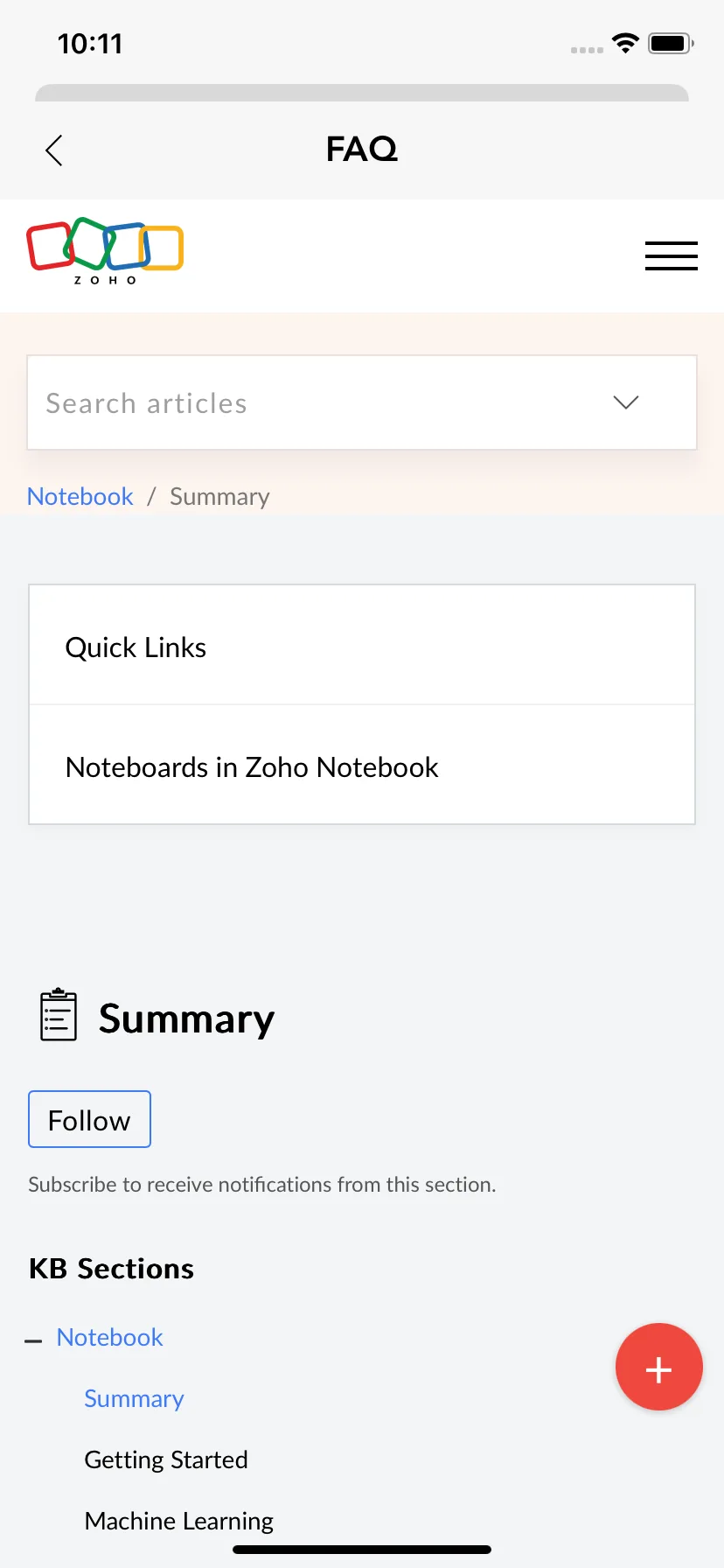The image size is (724, 1568).
Task: Open the Zoho logo home link
Action: click(x=105, y=251)
